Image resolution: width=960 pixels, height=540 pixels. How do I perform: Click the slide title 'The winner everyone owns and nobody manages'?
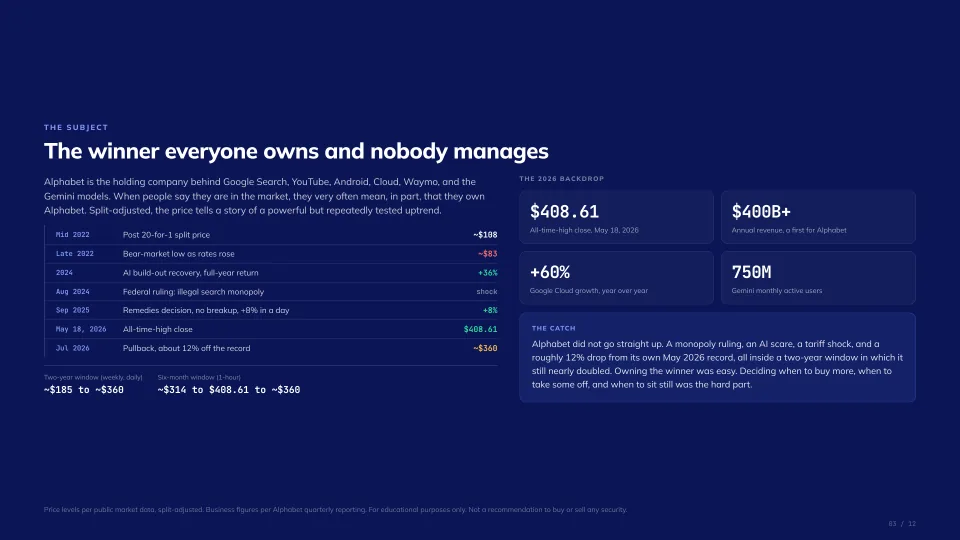click(296, 151)
